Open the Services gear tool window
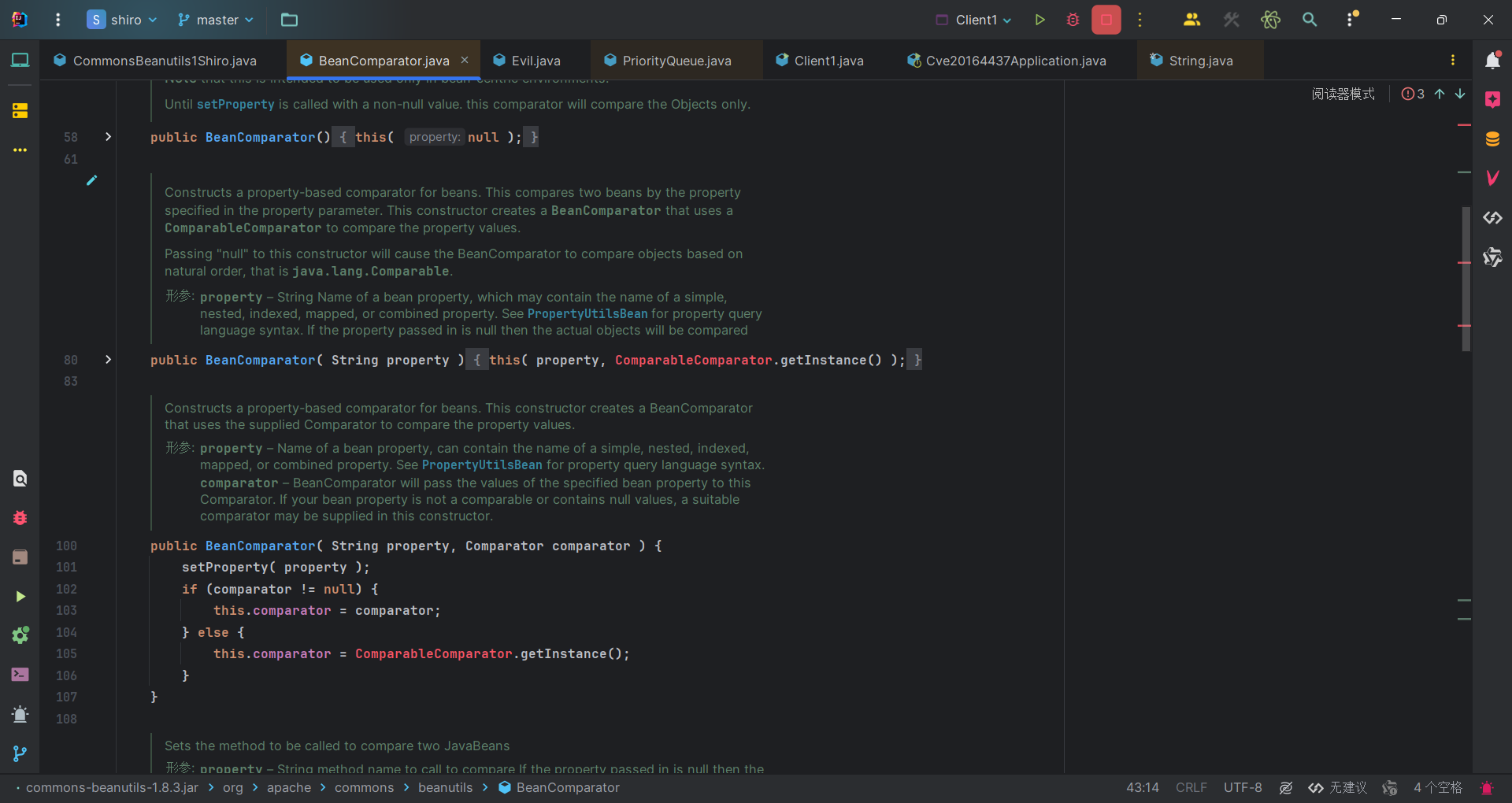 [x=20, y=635]
